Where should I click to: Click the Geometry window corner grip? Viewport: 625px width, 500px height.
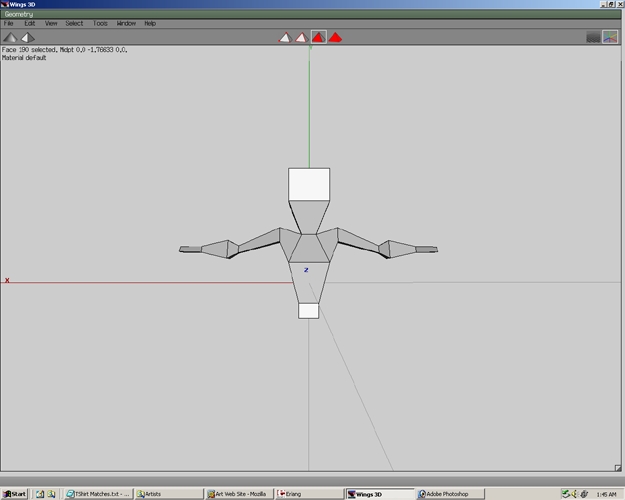tap(617, 468)
